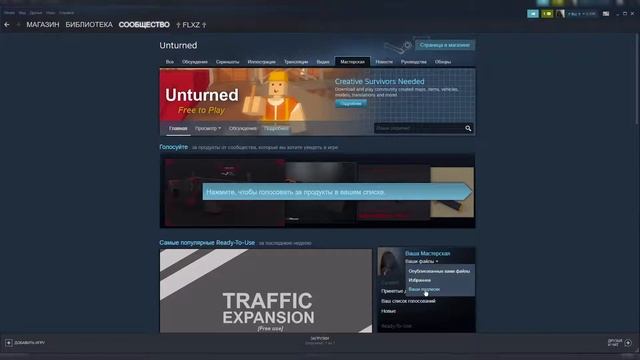This screenshot has width=640, height=360.
Task: Open Ваш список голосований link
Action: coord(408,301)
